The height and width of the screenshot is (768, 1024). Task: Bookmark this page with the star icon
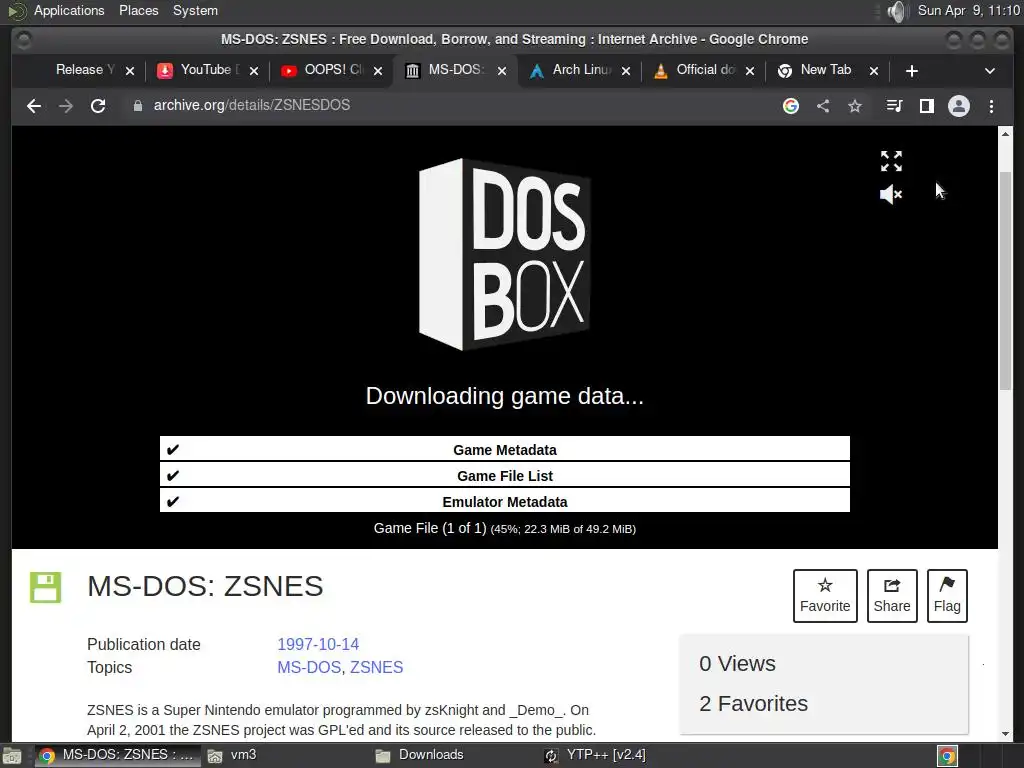point(855,106)
